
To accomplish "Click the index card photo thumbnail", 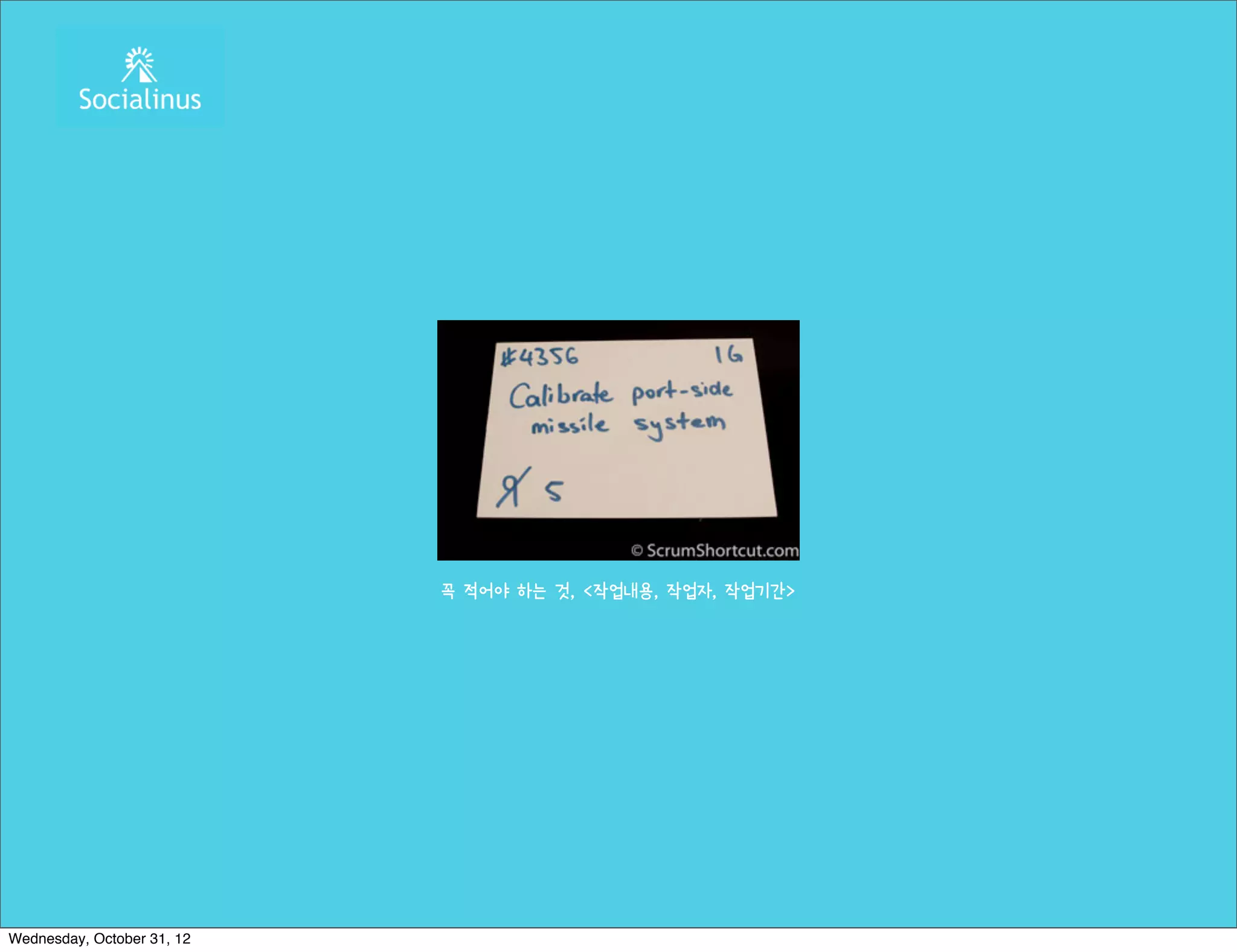I will (618, 440).
